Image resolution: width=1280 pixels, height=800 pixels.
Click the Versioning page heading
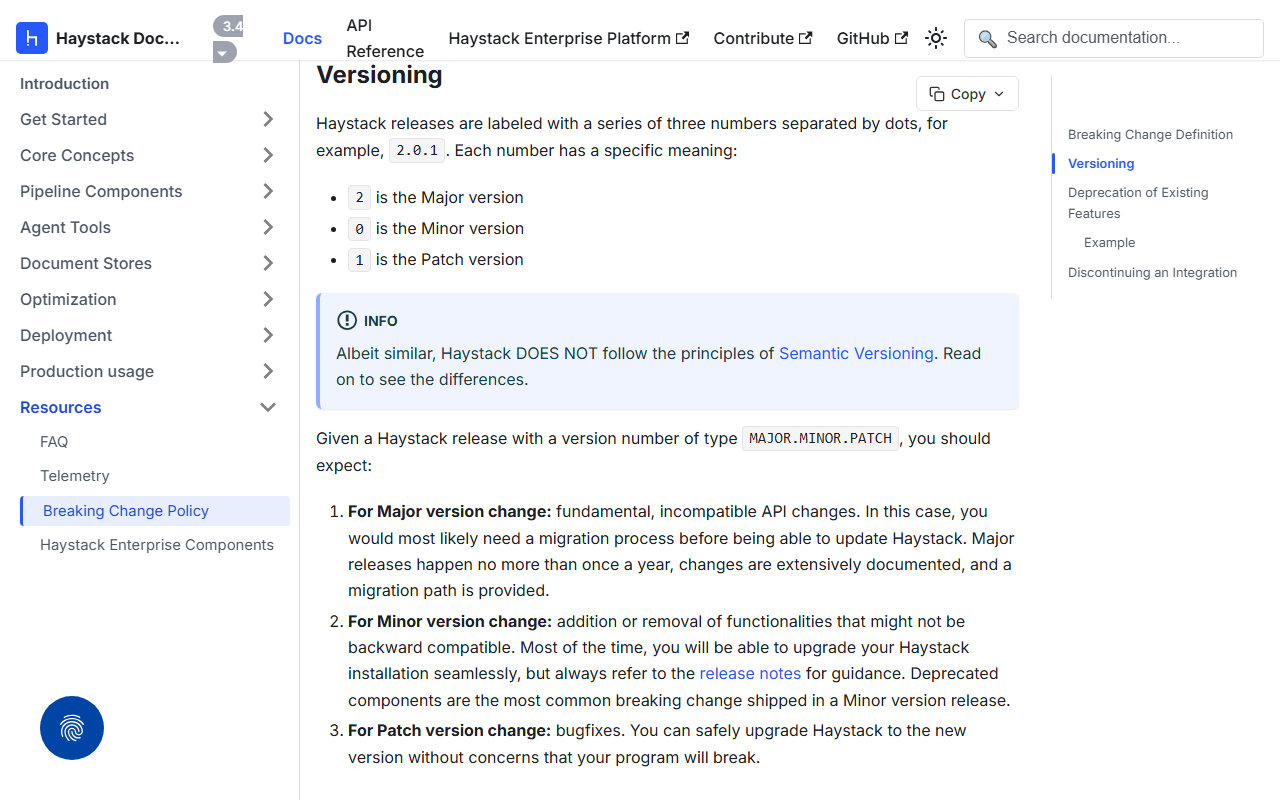coord(379,75)
